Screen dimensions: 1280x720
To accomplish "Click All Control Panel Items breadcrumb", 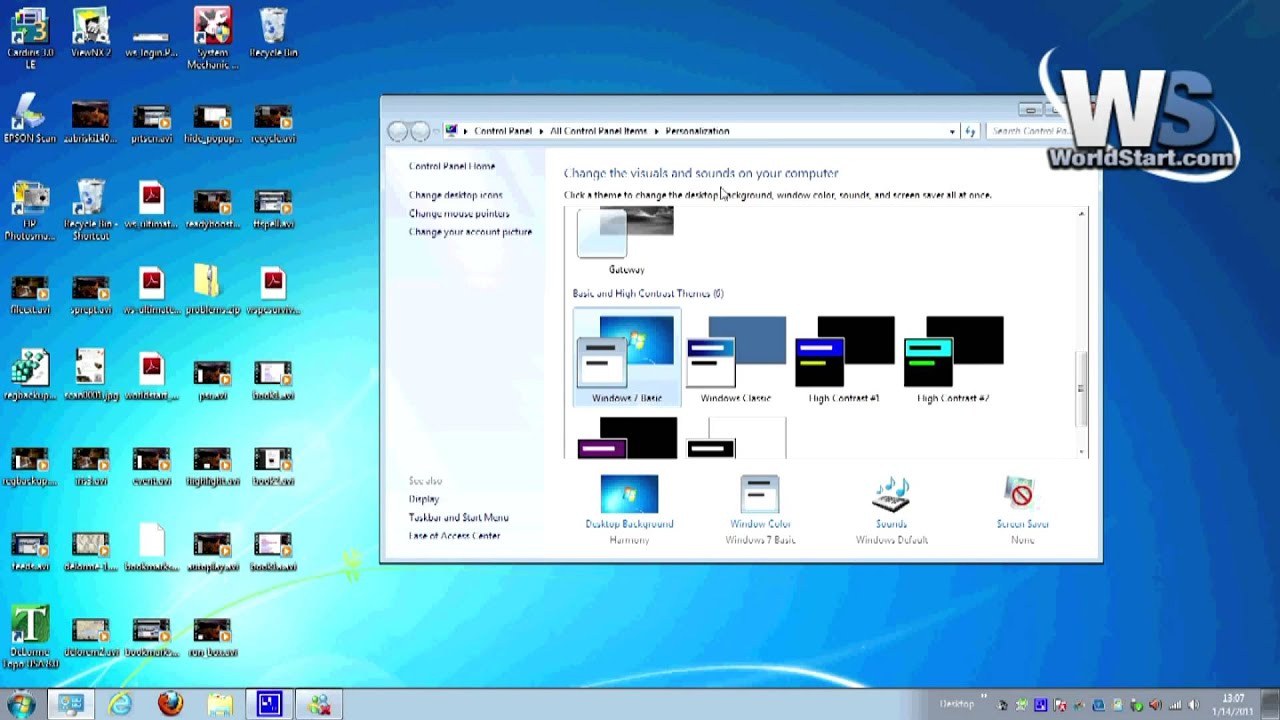I will tap(598, 131).
